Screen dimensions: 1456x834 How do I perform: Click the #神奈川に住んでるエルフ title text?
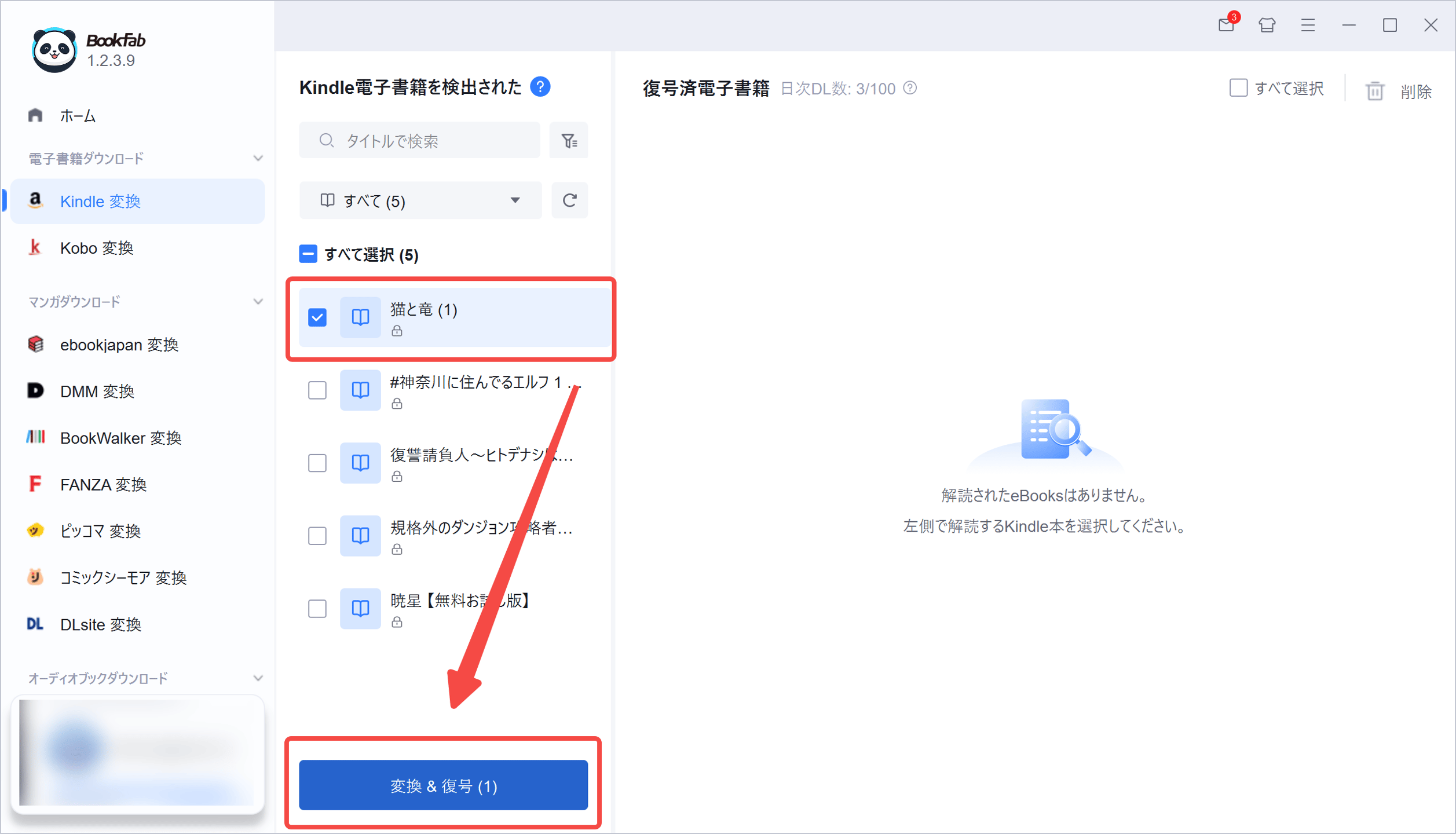pyautogui.click(x=485, y=382)
